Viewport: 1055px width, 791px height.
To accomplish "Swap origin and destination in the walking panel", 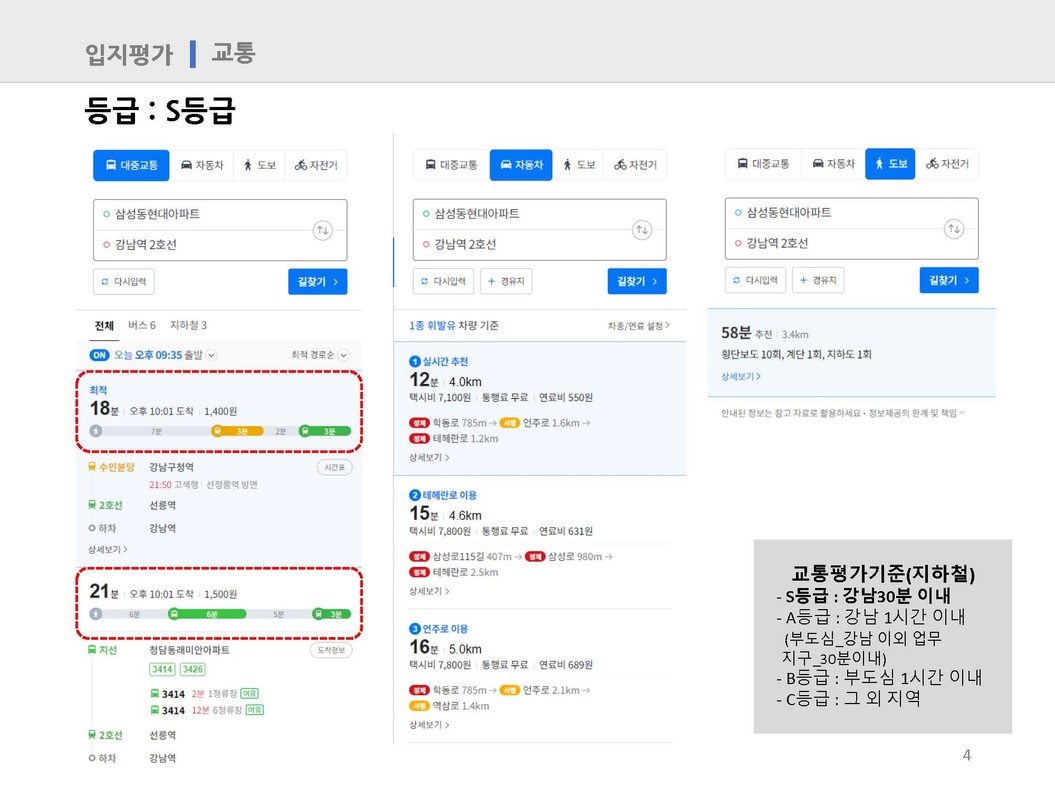I will (954, 229).
